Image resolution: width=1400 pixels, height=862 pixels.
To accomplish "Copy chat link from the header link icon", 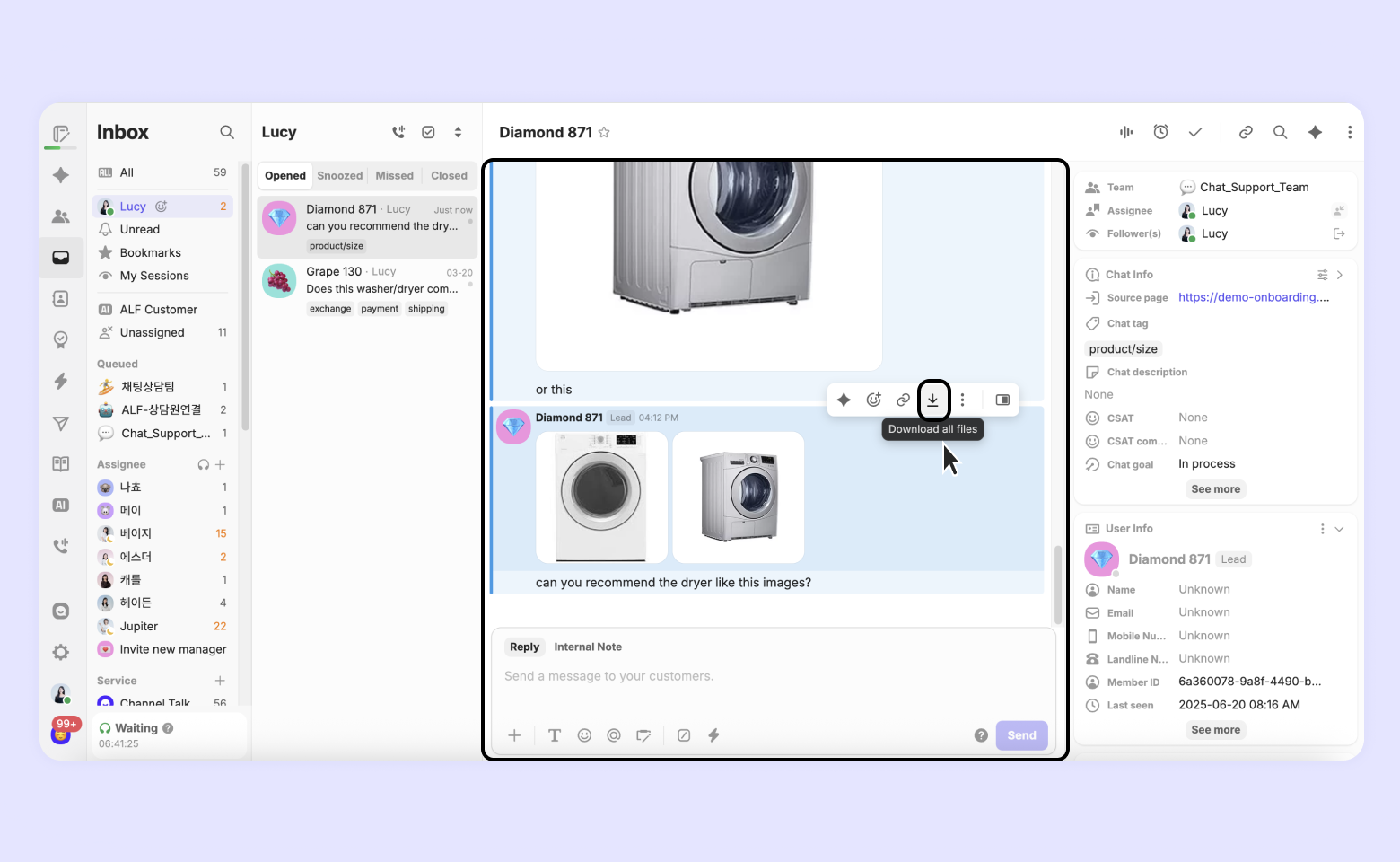I will (x=1246, y=132).
